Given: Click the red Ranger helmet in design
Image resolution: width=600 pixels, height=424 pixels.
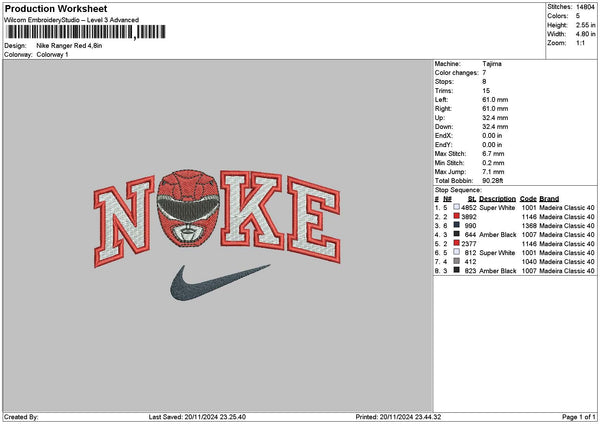Looking at the screenshot, I should click(x=188, y=208).
